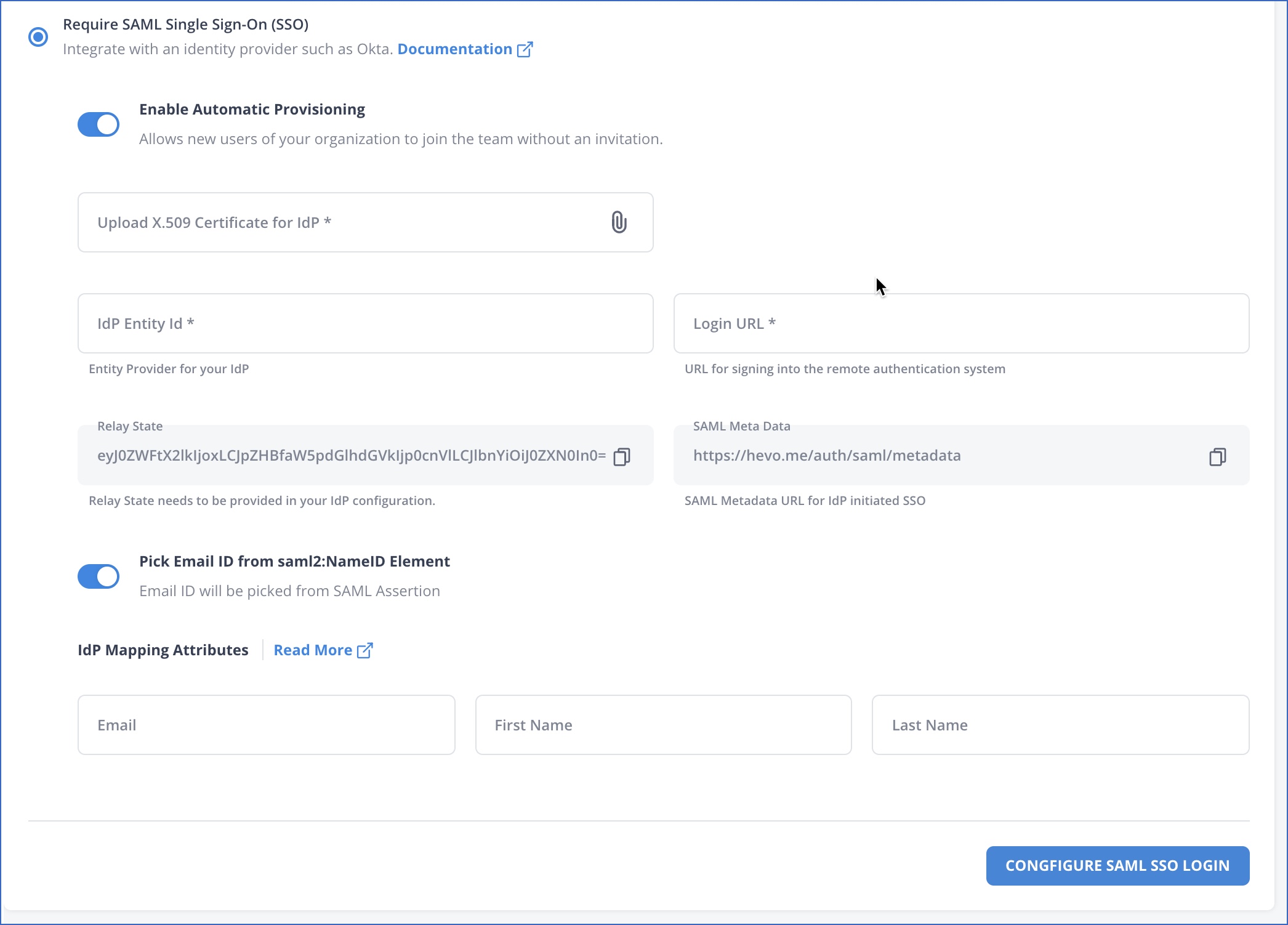Image resolution: width=1288 pixels, height=925 pixels.
Task: Click the external-link icon beside Read More
Action: coord(366,650)
